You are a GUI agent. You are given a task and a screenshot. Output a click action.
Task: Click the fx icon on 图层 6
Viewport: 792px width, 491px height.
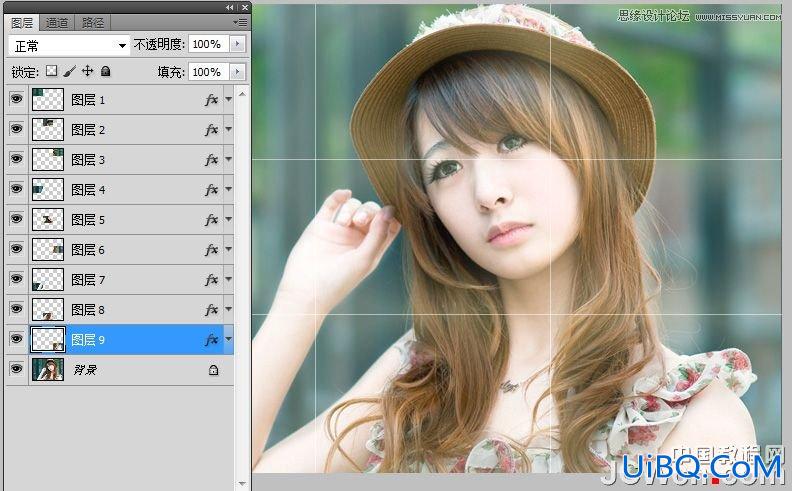[x=211, y=250]
